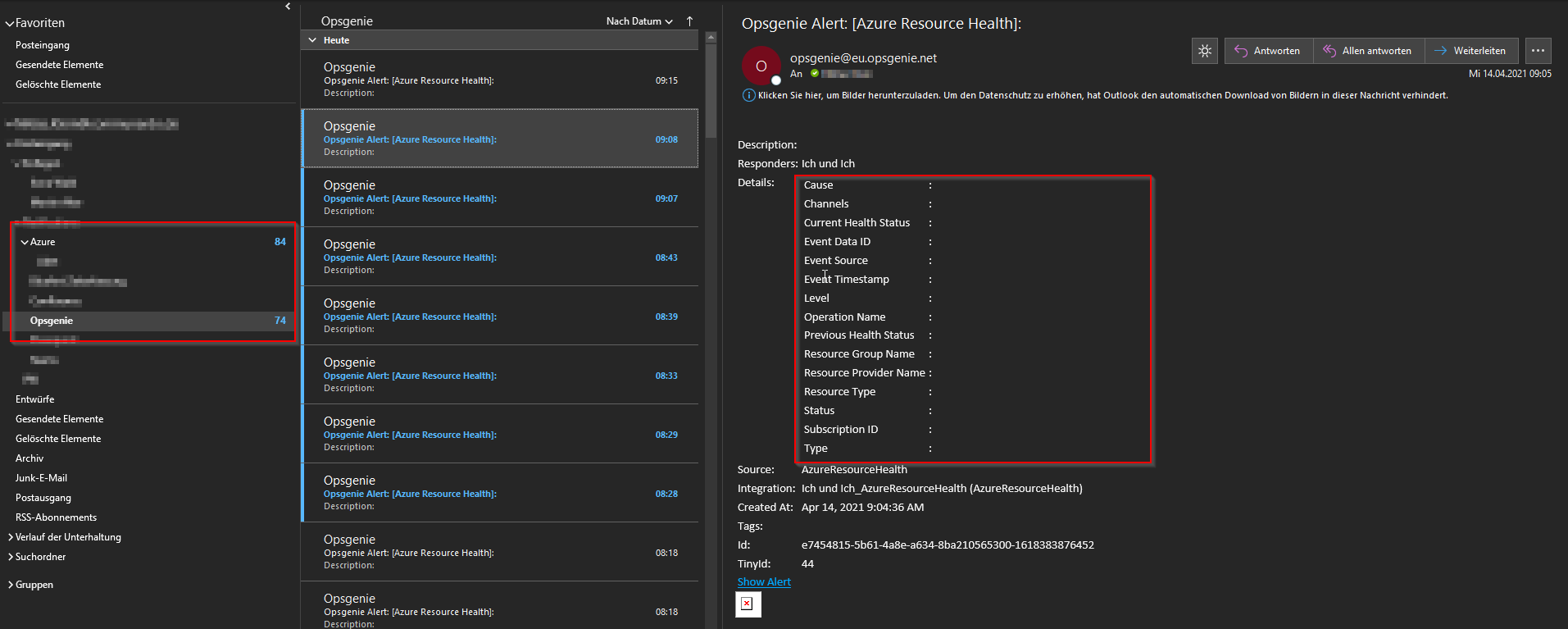Open the RSS-Abonnements folder
1568x629 pixels.
(x=57, y=517)
